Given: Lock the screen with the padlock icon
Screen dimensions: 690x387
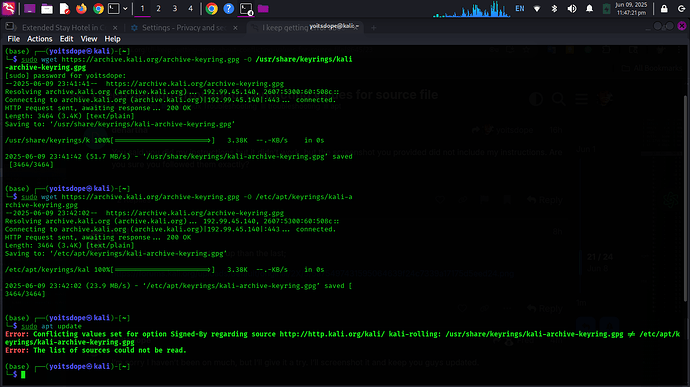Looking at the screenshot, I should coord(664,8).
